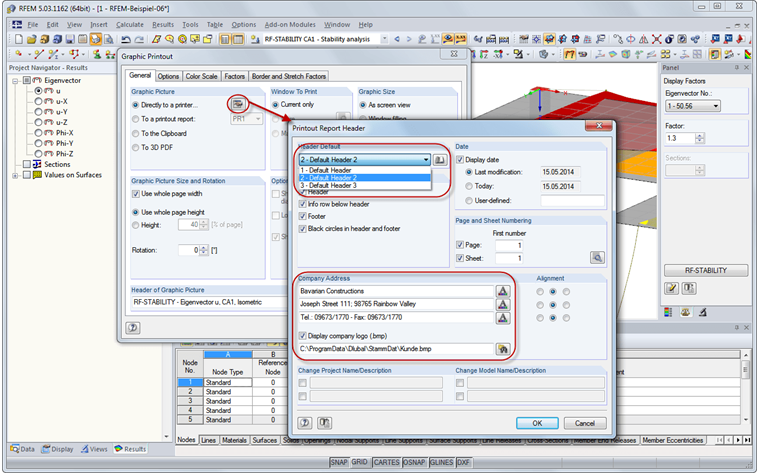Select User-defined date radio button
The width and height of the screenshot is (760, 473).
click(469, 201)
